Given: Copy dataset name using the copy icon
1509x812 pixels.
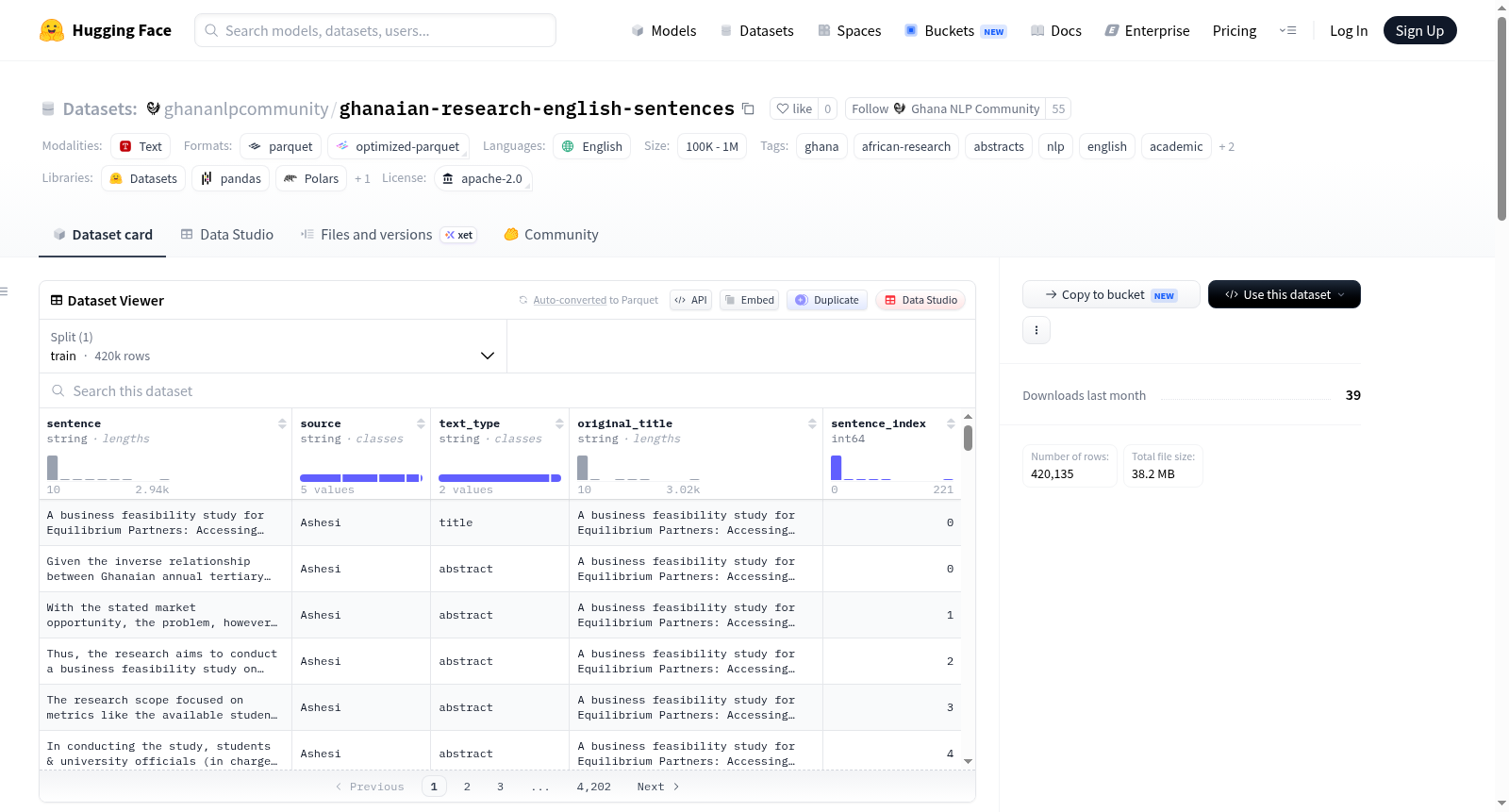Looking at the screenshot, I should point(748,108).
